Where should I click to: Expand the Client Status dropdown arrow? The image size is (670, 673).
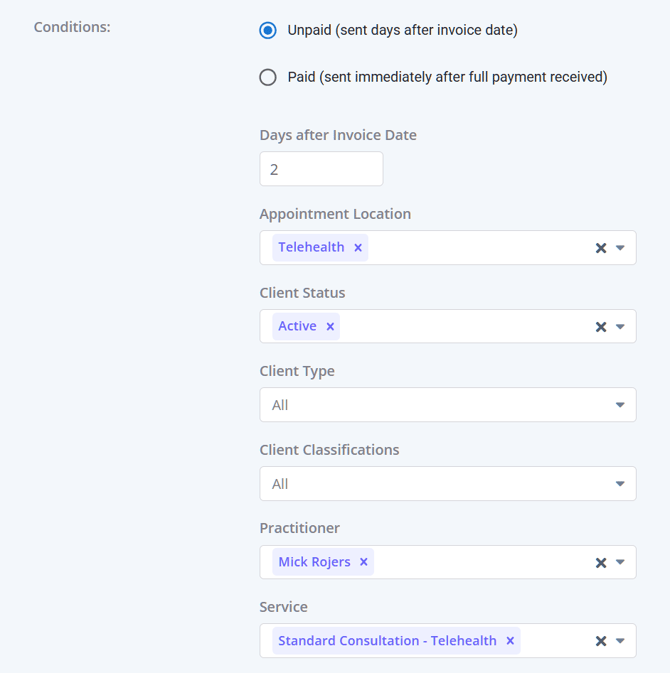[620, 327]
